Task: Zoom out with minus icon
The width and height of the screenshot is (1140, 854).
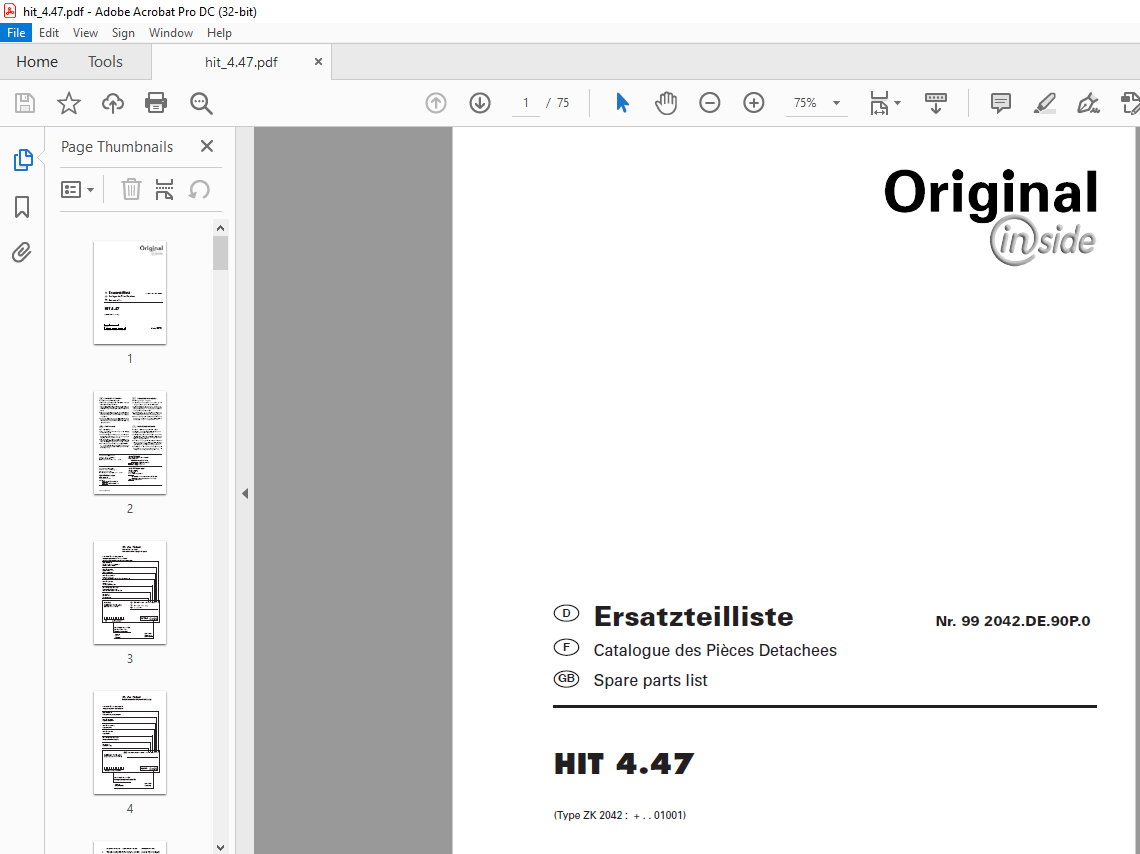Action: (x=710, y=103)
